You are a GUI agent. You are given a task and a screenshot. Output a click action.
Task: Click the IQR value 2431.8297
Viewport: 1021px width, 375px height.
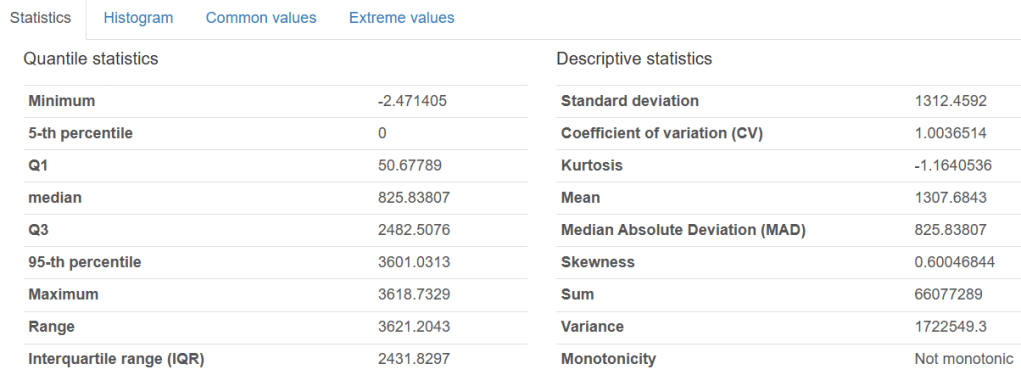413,359
